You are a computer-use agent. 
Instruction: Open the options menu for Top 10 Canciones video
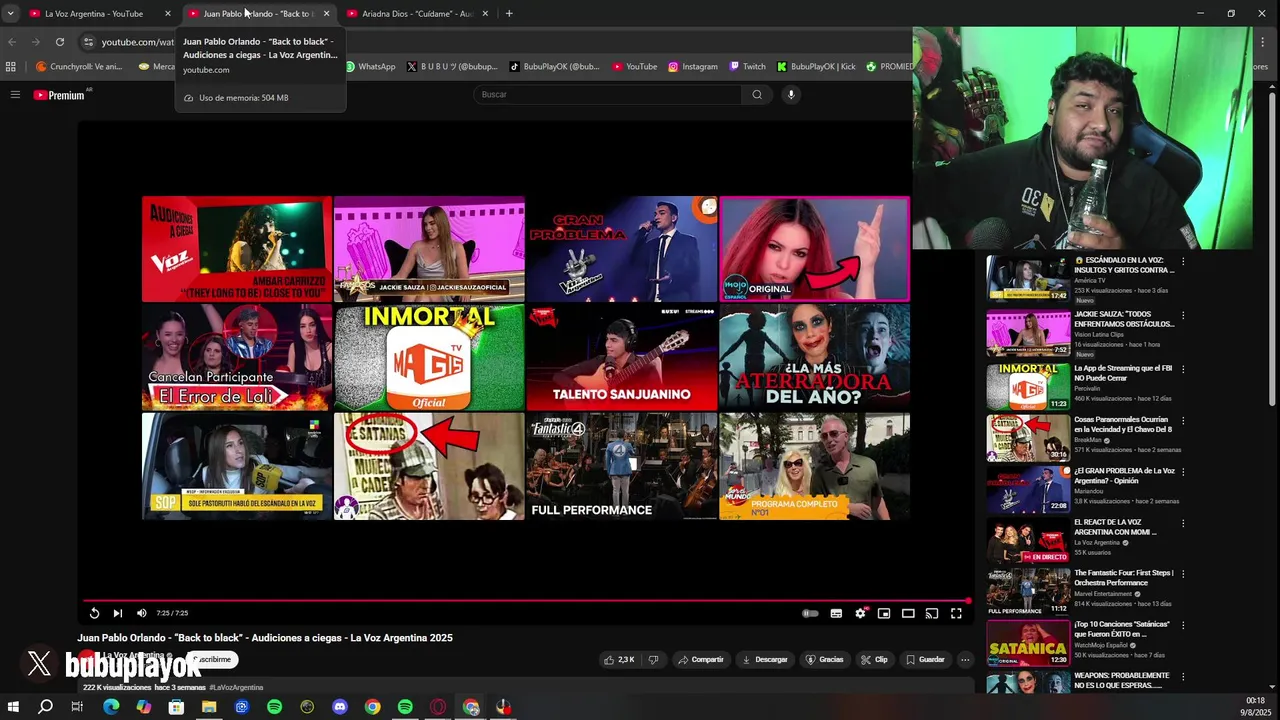click(x=1183, y=625)
